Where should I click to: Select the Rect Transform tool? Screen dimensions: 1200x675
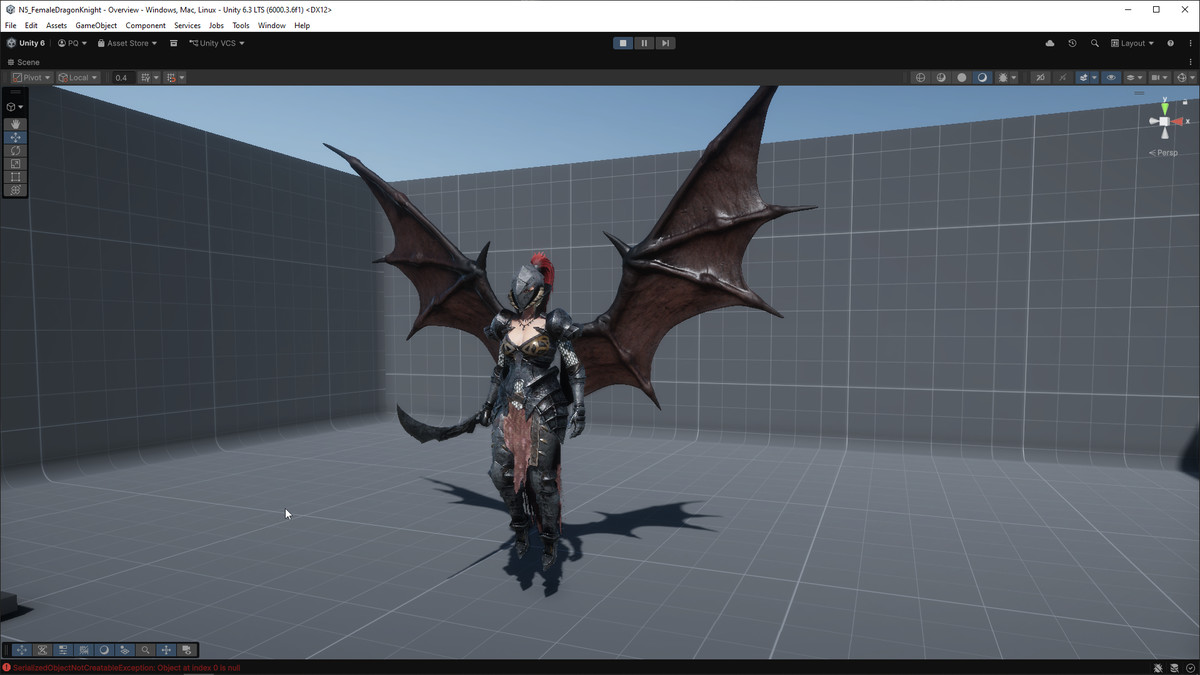coord(15,176)
